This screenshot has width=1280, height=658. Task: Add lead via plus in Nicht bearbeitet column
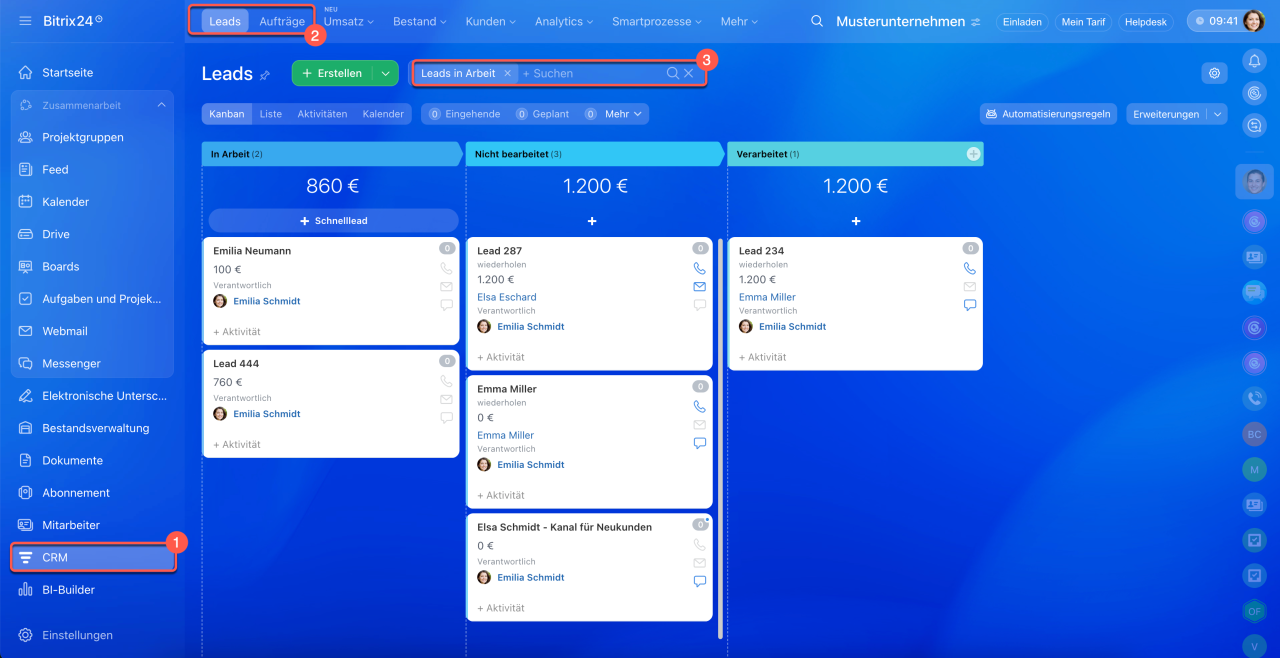point(592,221)
